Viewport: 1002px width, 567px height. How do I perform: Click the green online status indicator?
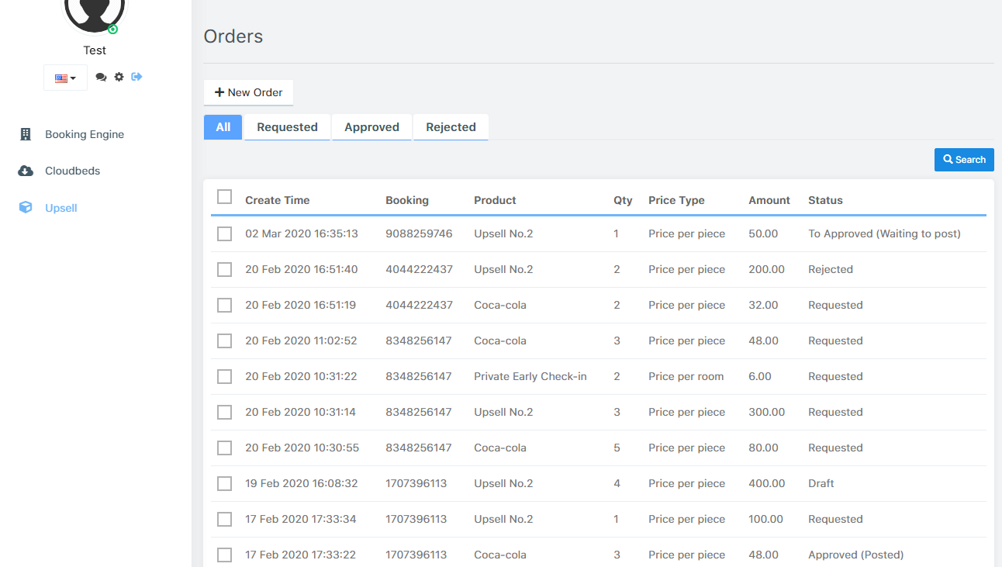click(113, 29)
